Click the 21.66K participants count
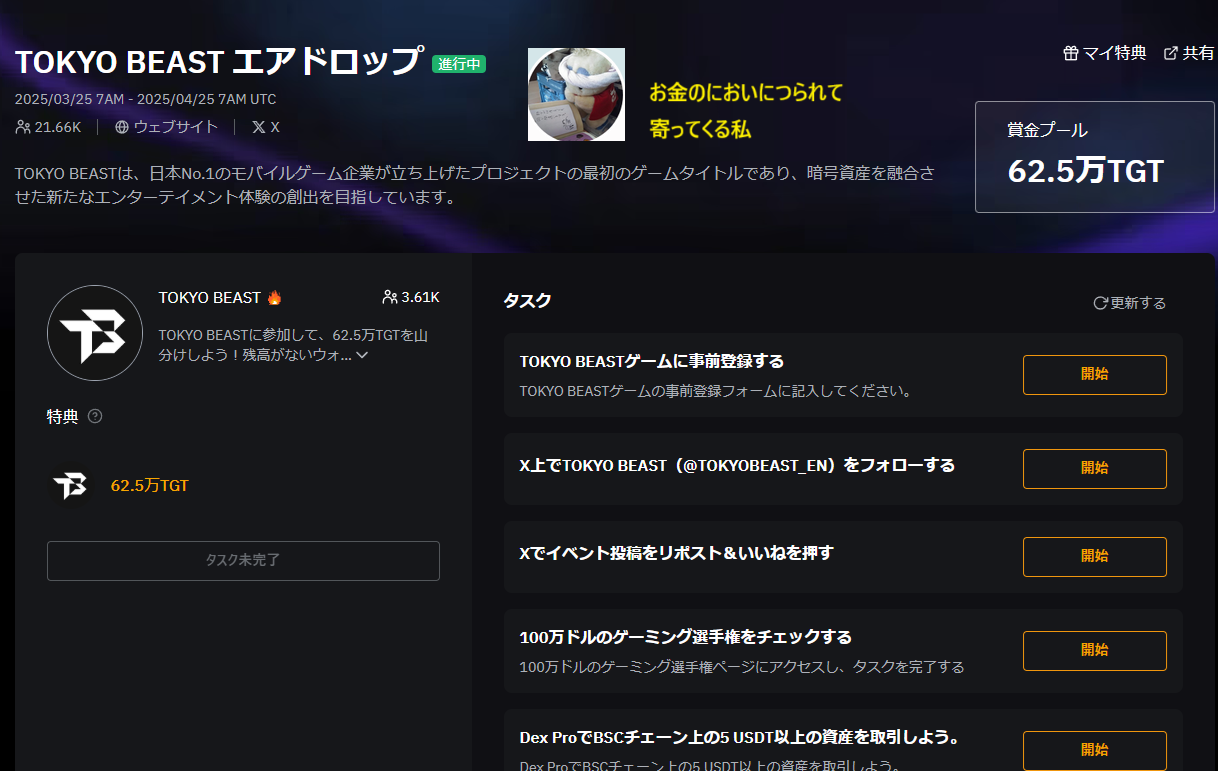 [x=48, y=127]
